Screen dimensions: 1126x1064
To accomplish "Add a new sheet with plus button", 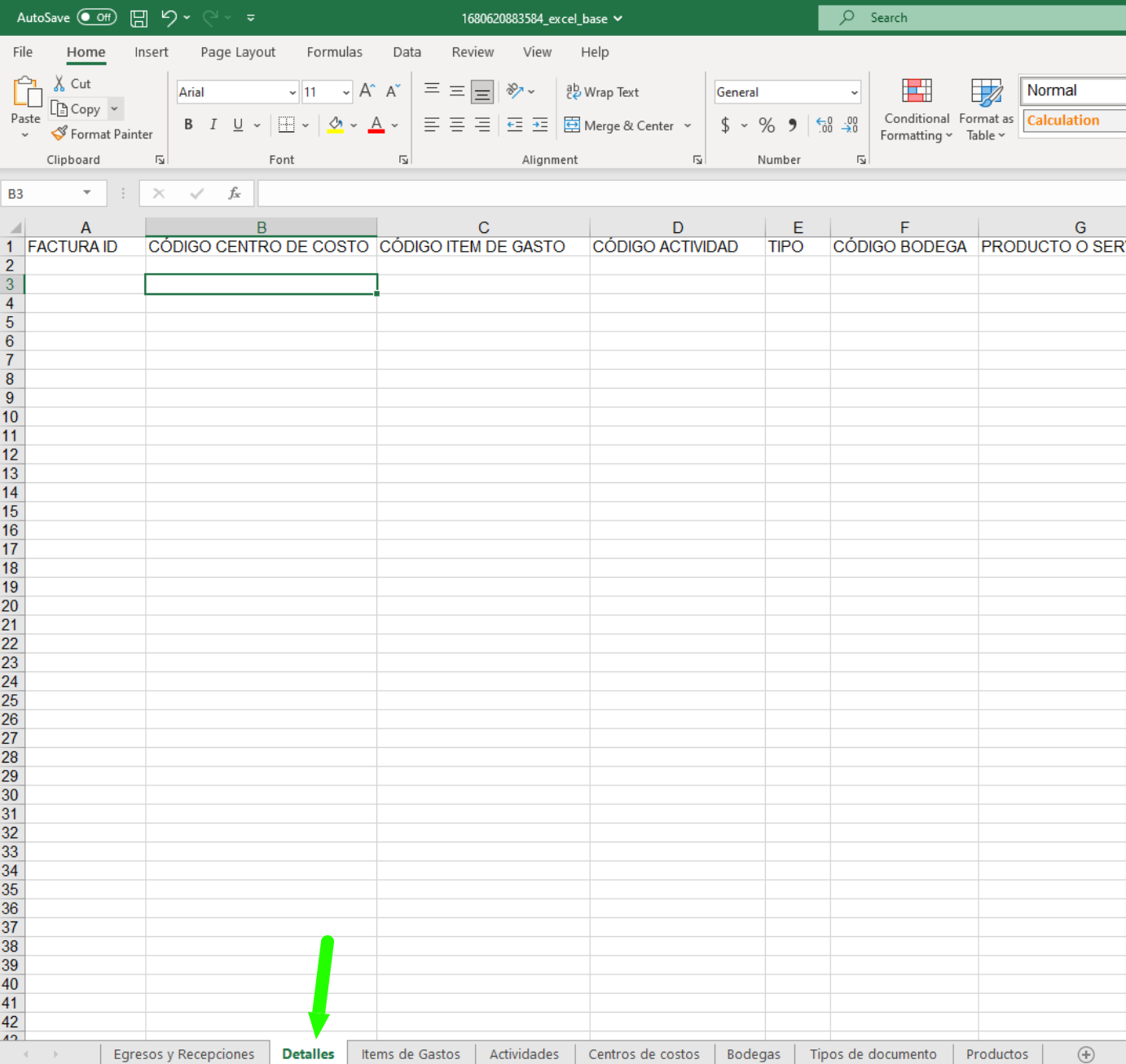I will tap(1085, 1054).
